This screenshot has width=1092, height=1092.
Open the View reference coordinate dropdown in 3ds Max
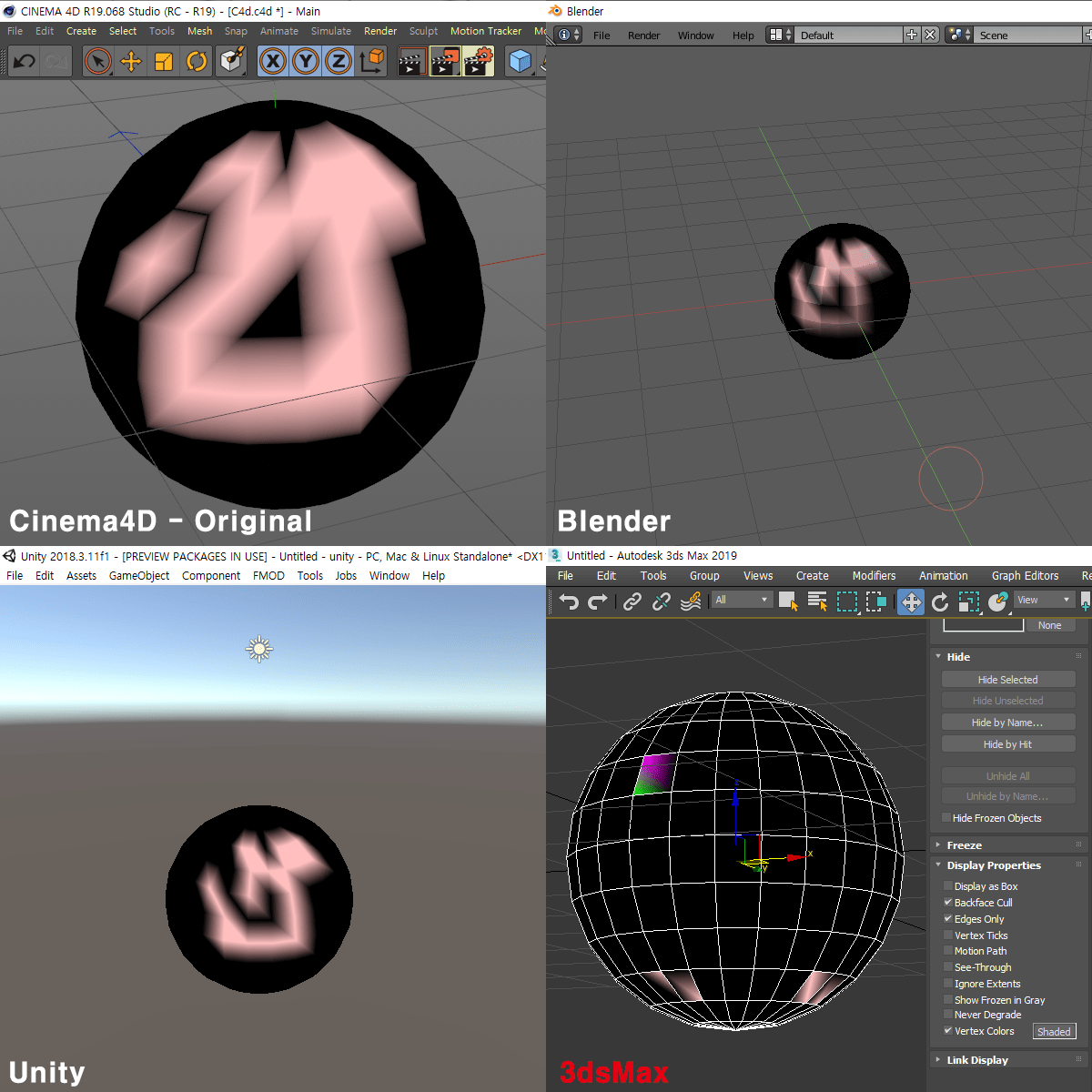(1045, 600)
